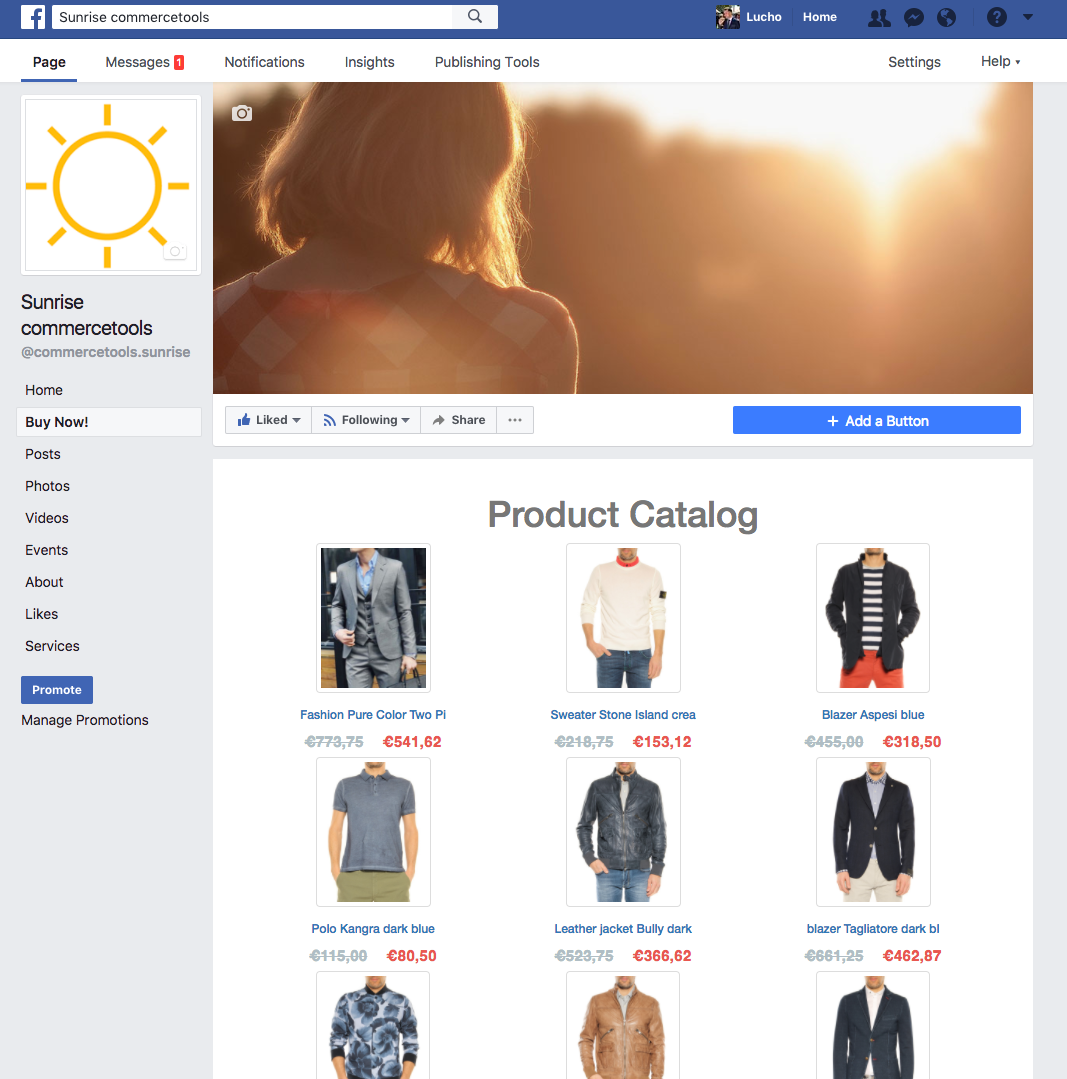Open Messenger icon in top bar

[x=914, y=17]
